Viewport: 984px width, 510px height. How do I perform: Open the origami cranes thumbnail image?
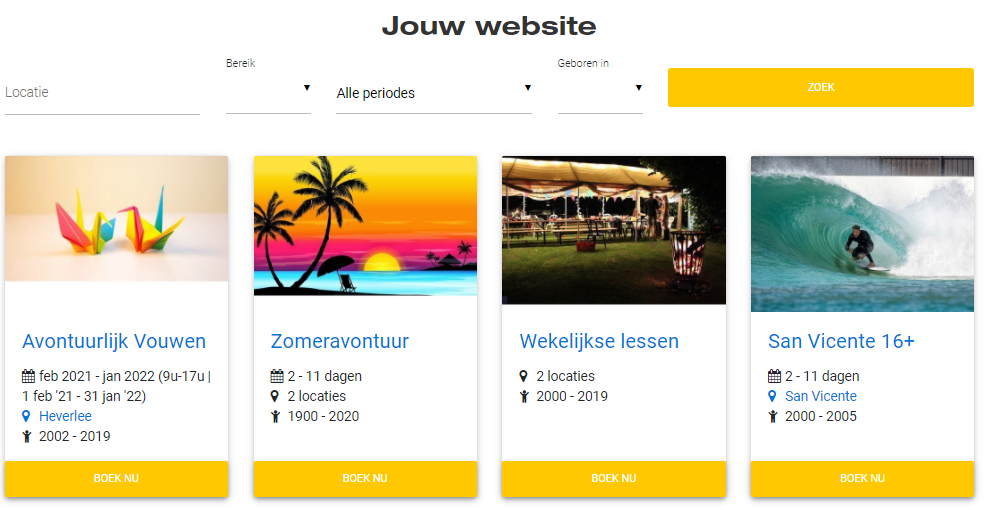117,219
